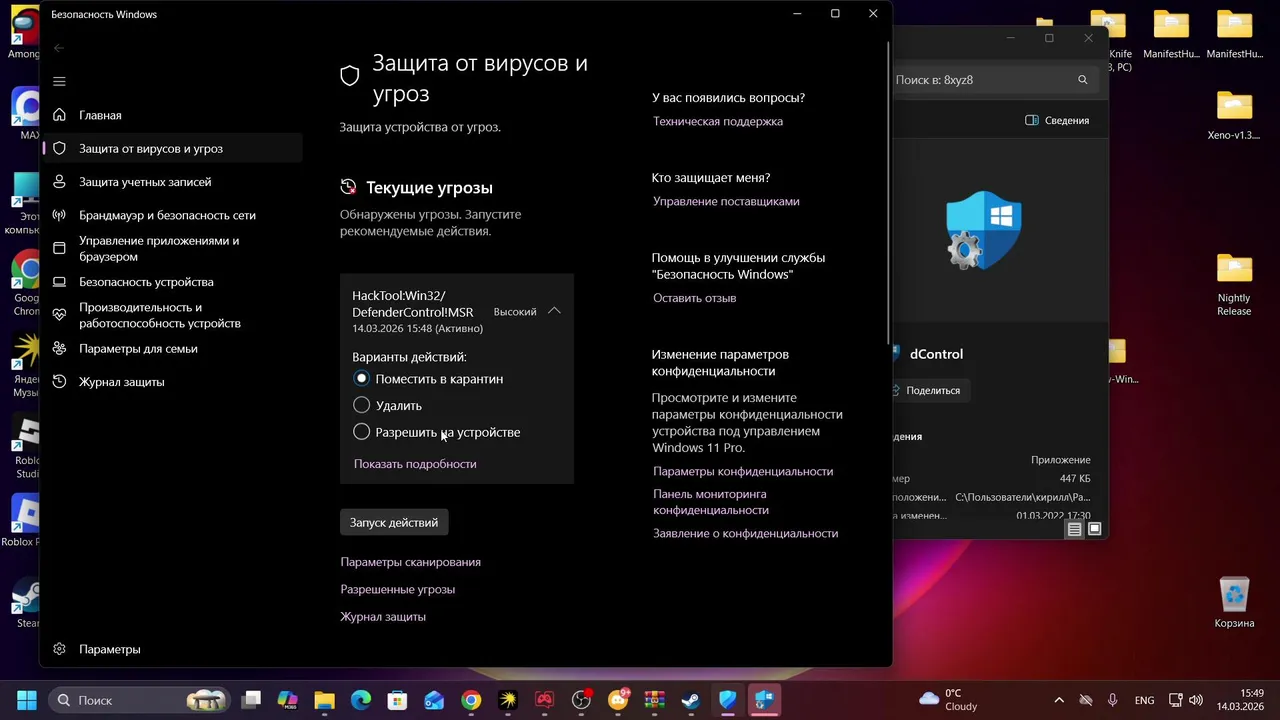Select Nightly Release folder on desktop
This screenshot has width=1280, height=720.
click(1234, 284)
